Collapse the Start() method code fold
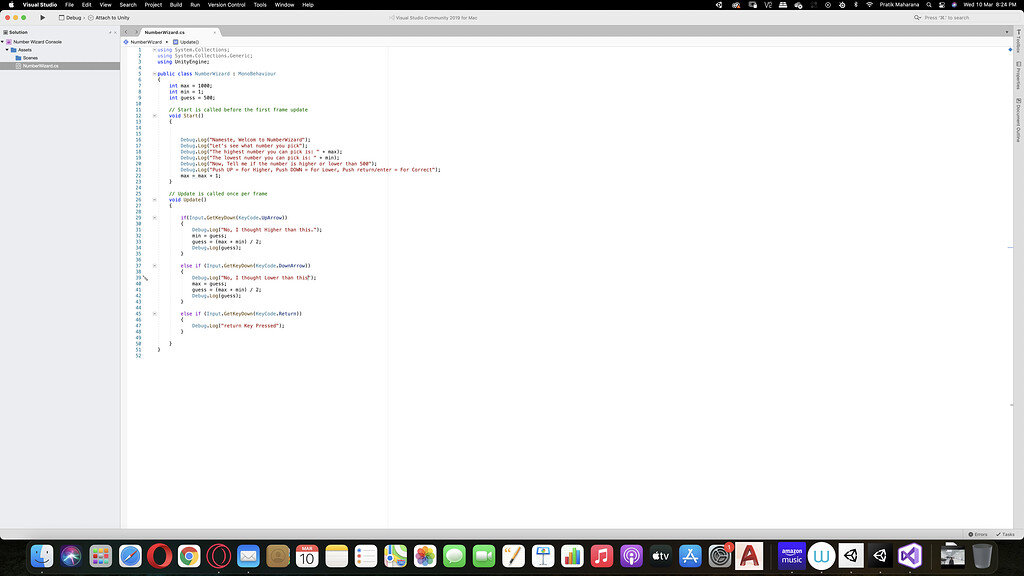This screenshot has width=1024, height=576. click(154, 116)
